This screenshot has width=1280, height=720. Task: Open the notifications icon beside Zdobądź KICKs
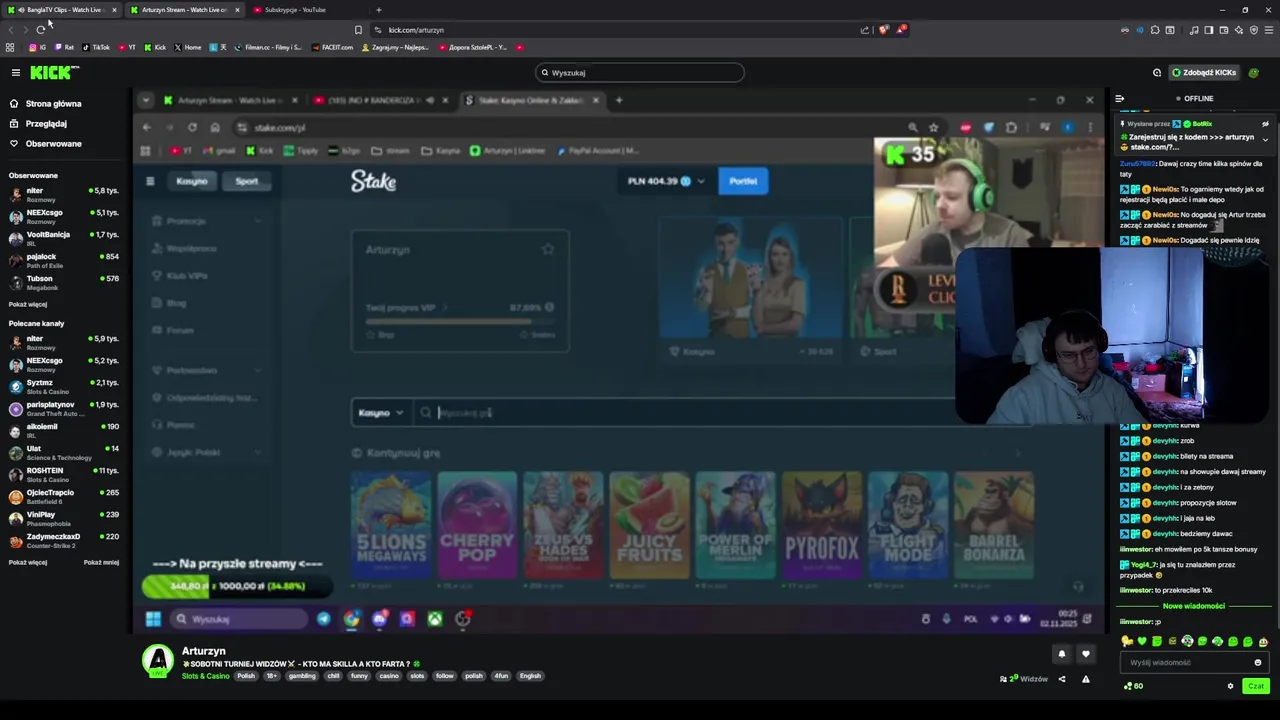click(1157, 72)
